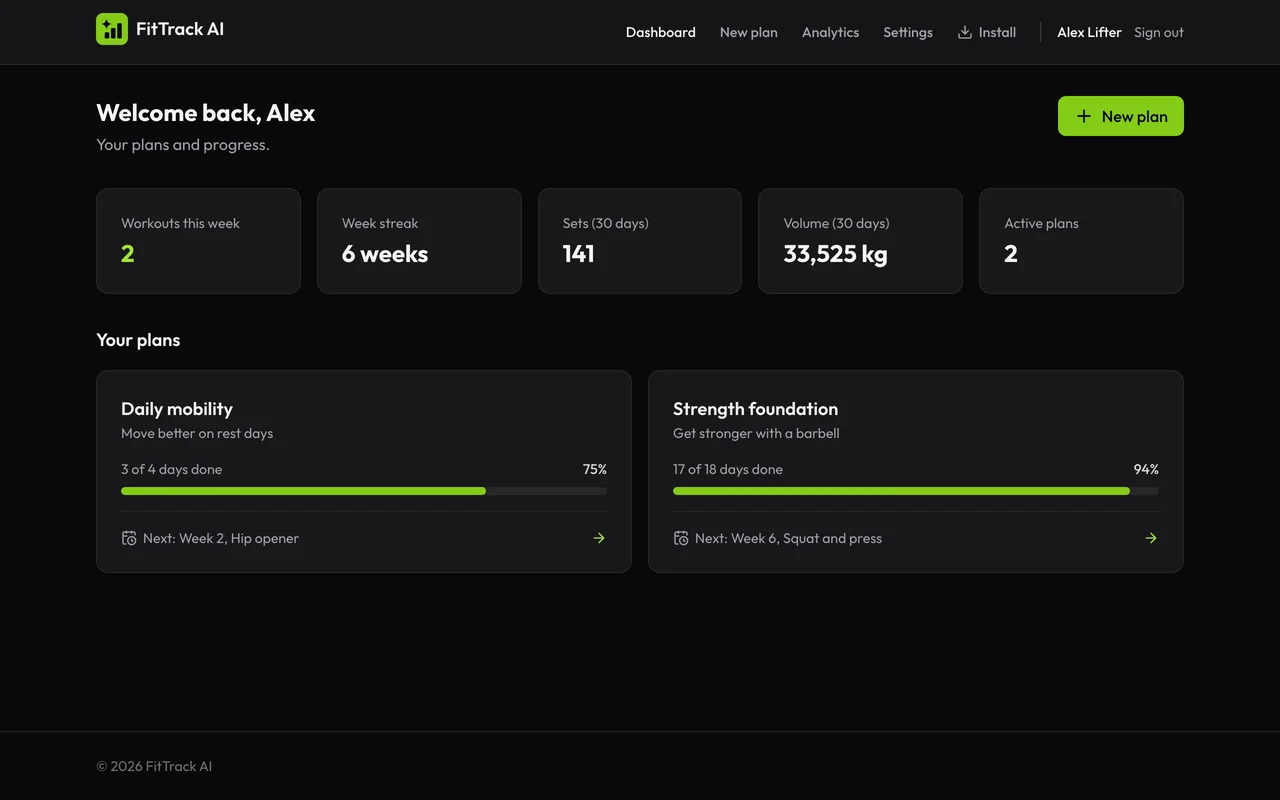Select the Volume (30 days) card
Image resolution: width=1280 pixels, height=800 pixels.
(860, 241)
